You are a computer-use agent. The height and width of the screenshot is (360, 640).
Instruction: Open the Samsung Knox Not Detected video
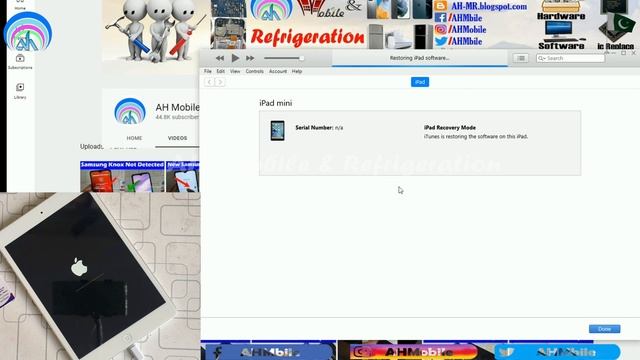122,176
